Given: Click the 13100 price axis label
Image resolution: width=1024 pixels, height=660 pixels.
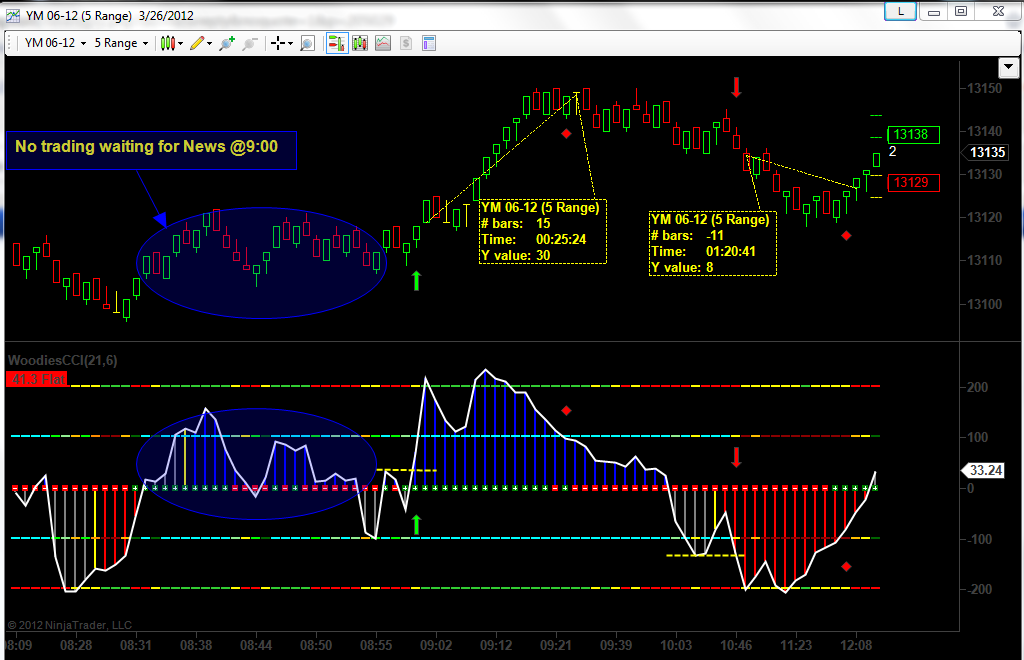Looking at the screenshot, I should pyautogui.click(x=984, y=304).
